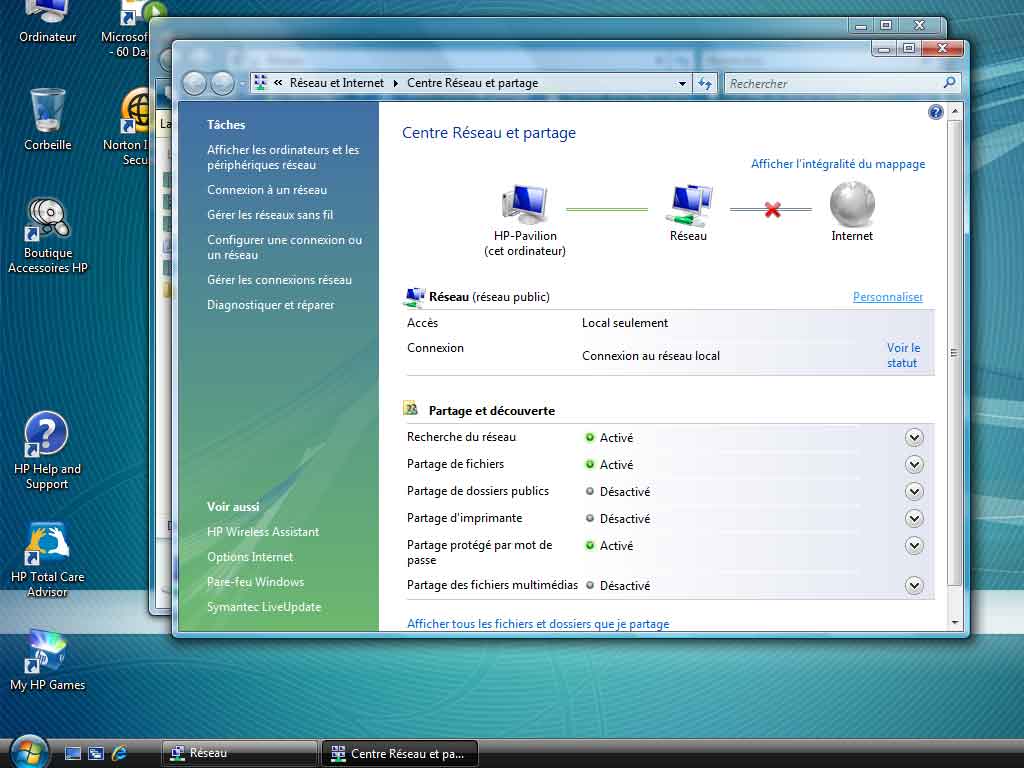Open HP Total Care Advisor desktop shortcut
This screenshot has height=768, width=1024.
[x=47, y=545]
